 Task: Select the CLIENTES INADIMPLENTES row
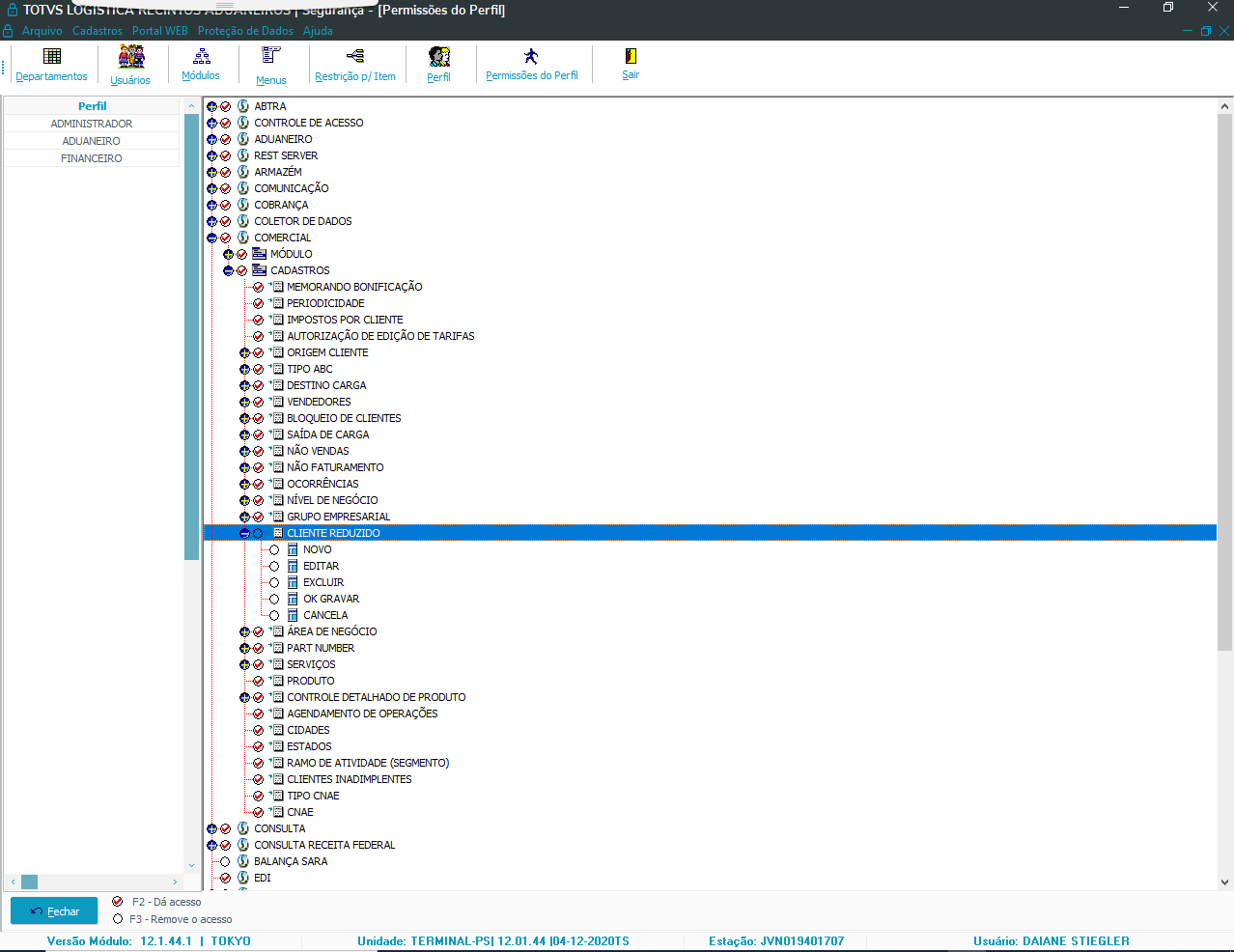(x=349, y=779)
